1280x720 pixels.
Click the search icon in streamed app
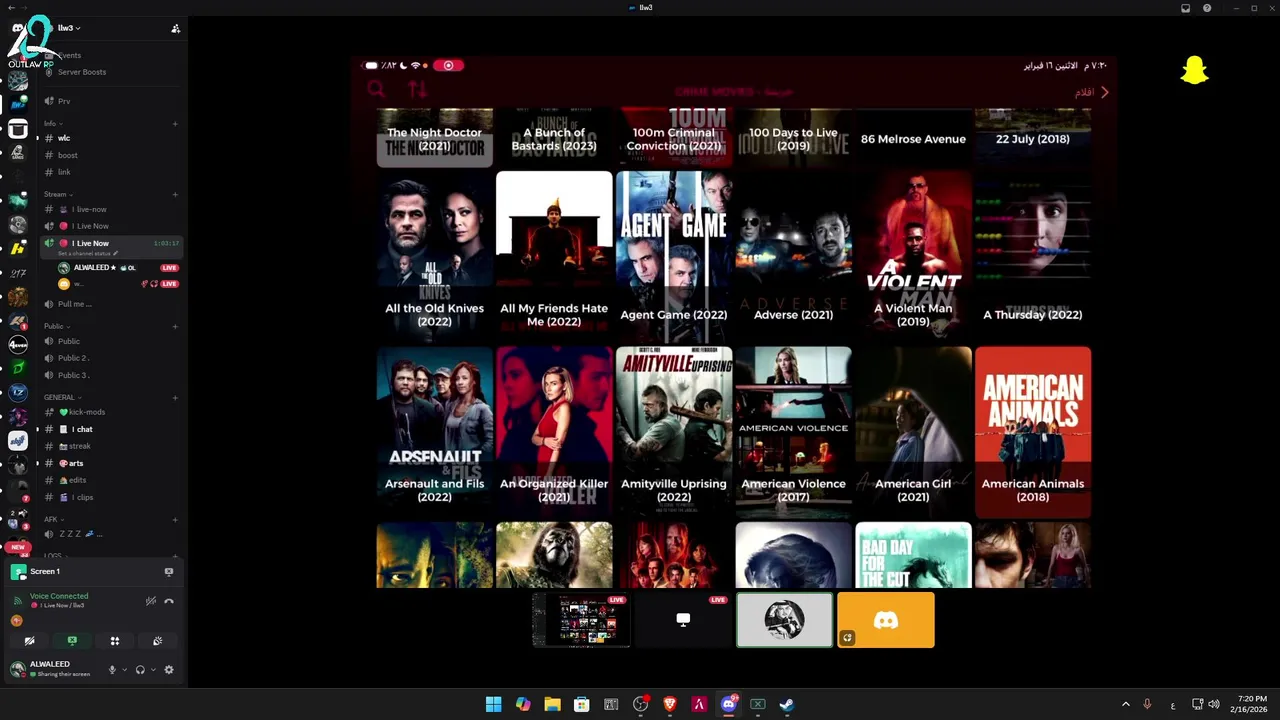click(x=376, y=90)
